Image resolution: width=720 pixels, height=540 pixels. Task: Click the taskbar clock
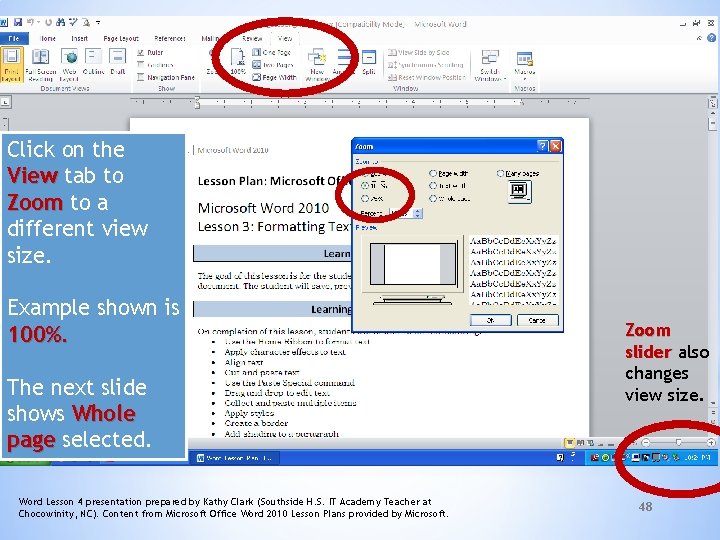pos(697,457)
